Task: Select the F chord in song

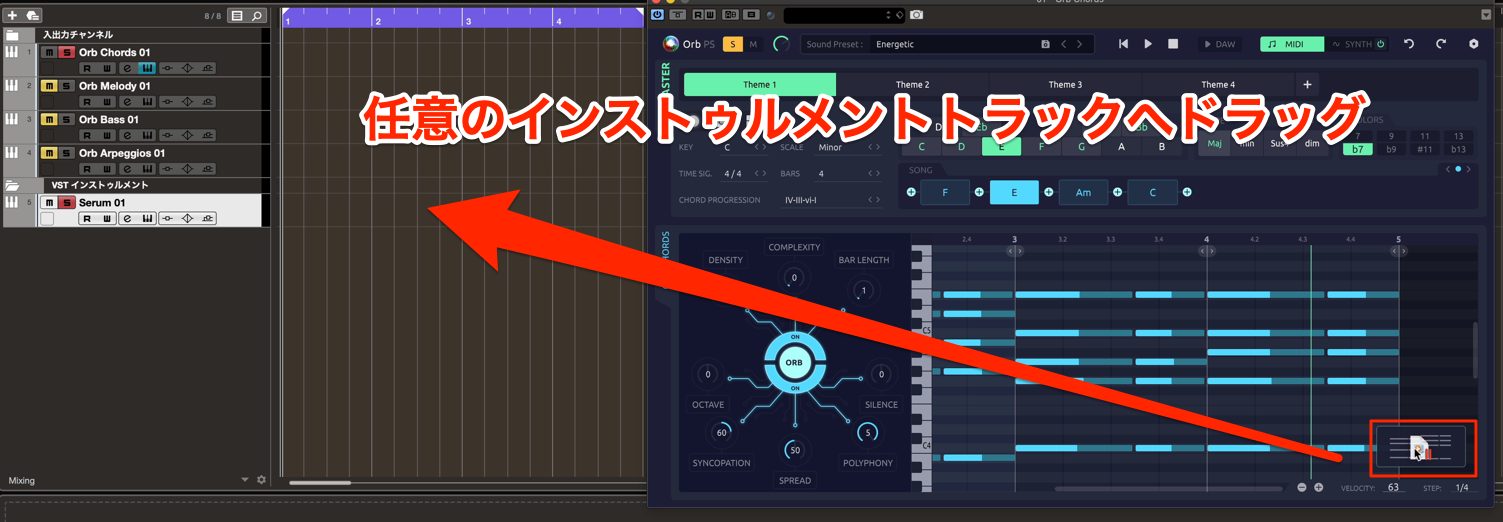Action: click(945, 192)
